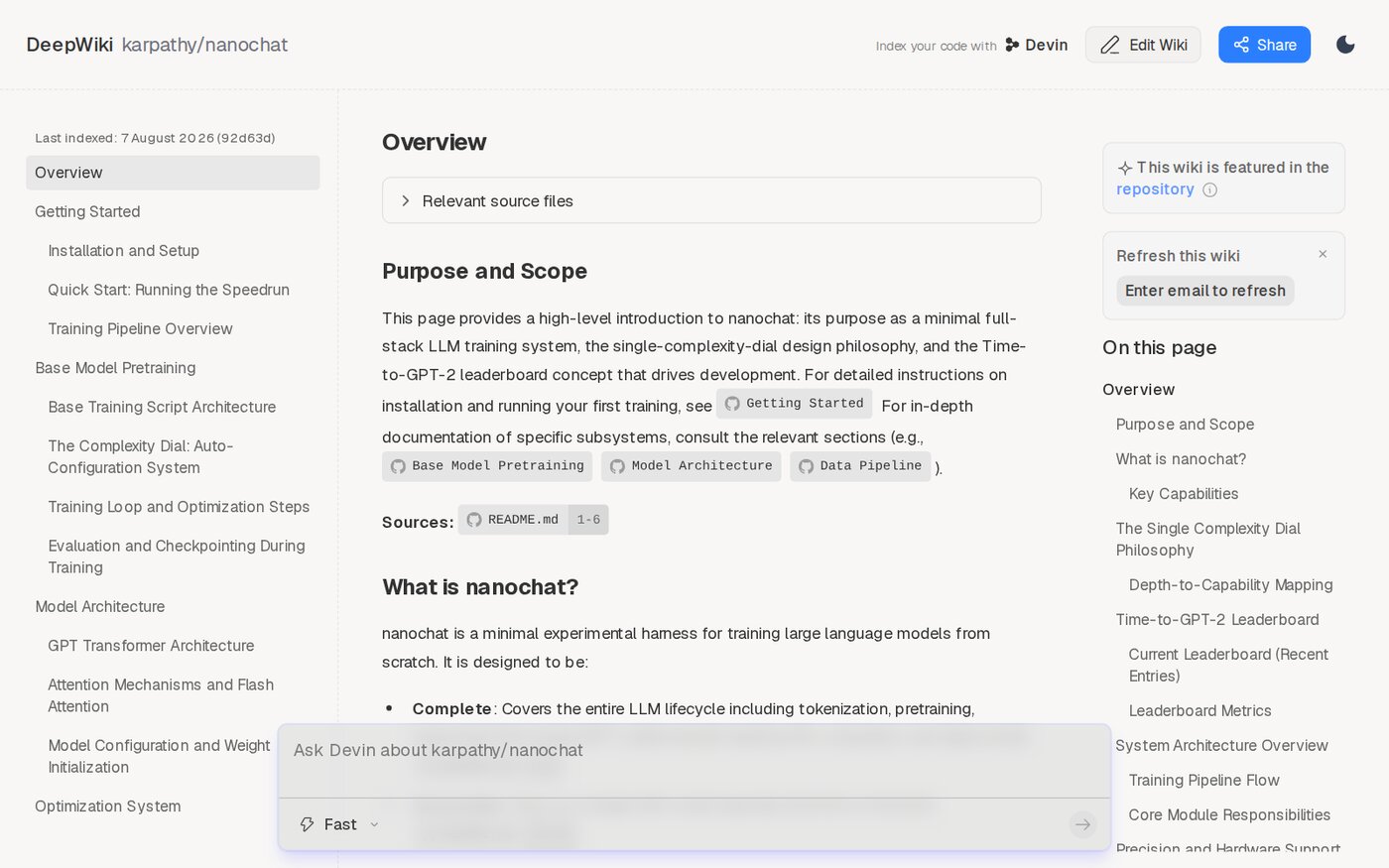Jump to Training Pipeline Flow section
Viewport: 1389px width, 868px height.
(x=1203, y=781)
